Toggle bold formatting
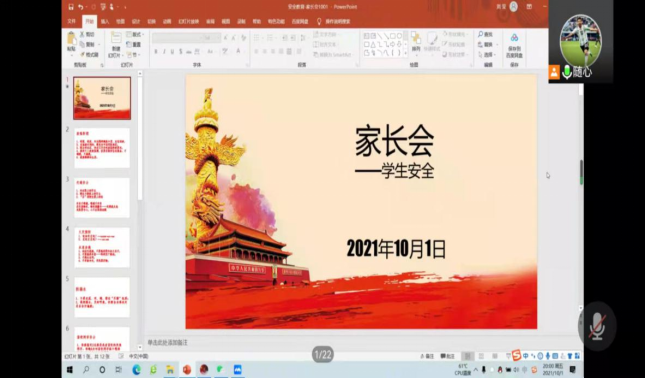This screenshot has height=378, width=646. pyautogui.click(x=156, y=52)
